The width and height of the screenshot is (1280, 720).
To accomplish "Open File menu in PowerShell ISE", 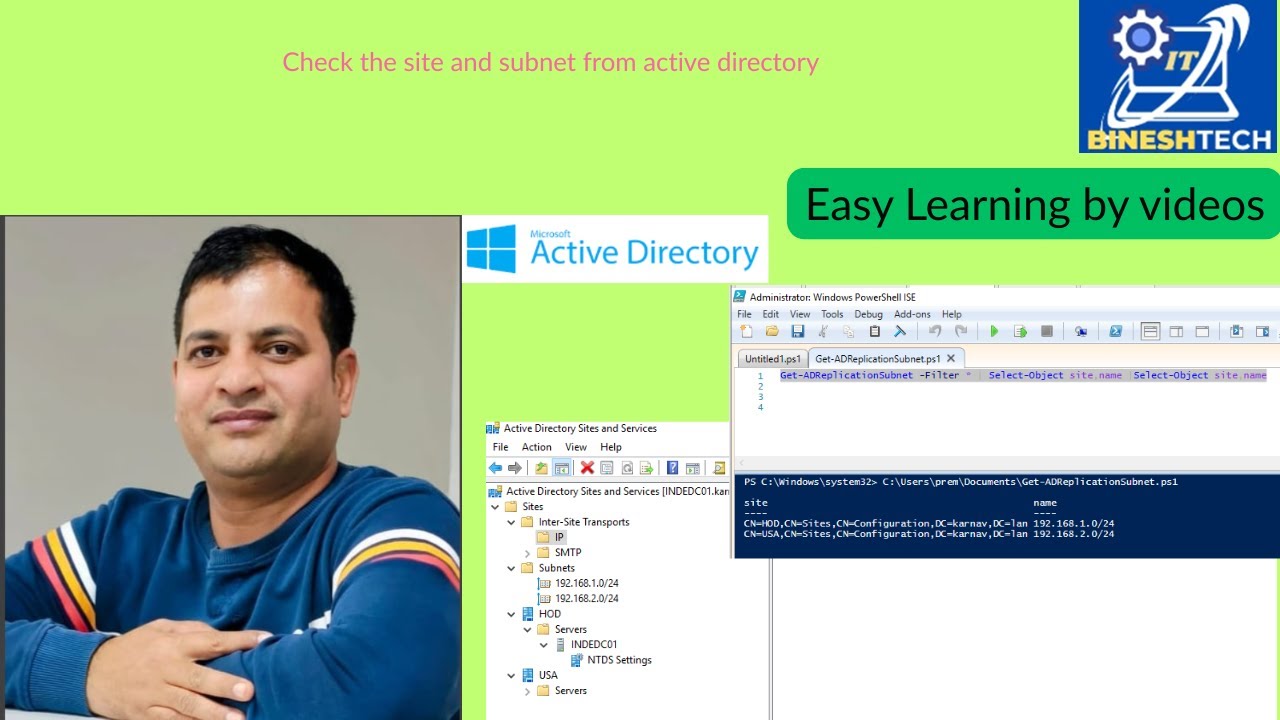I will click(x=744, y=314).
